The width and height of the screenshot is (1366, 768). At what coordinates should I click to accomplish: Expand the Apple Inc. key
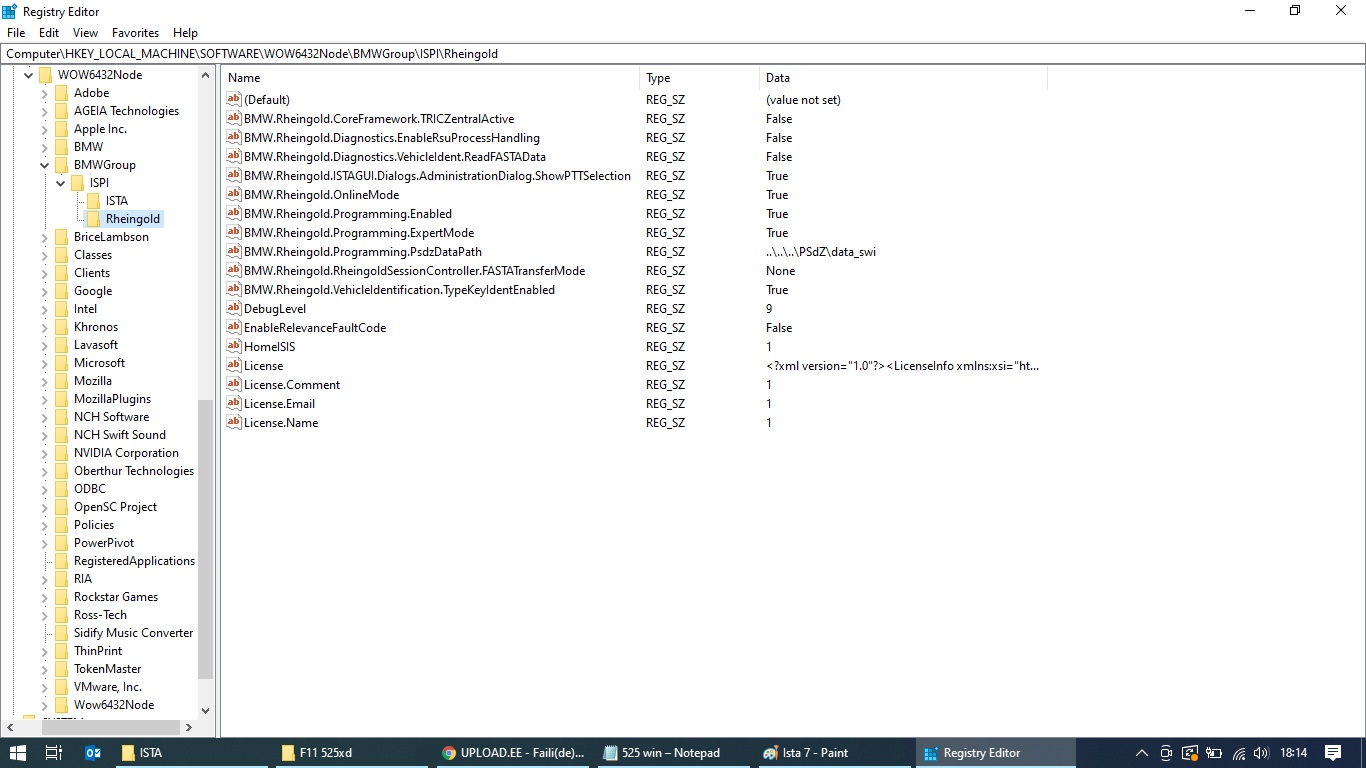coord(44,129)
